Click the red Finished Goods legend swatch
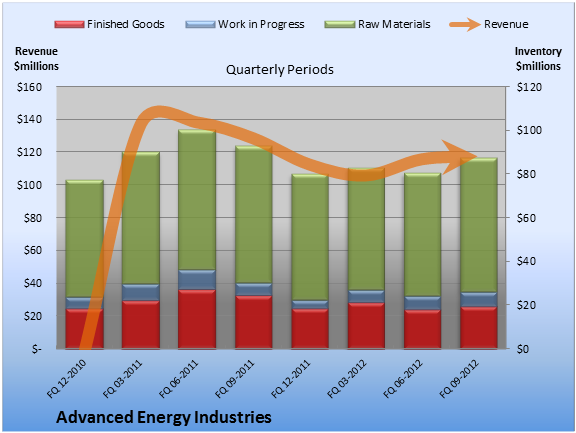Viewport: 576px width, 433px height. coord(69,25)
